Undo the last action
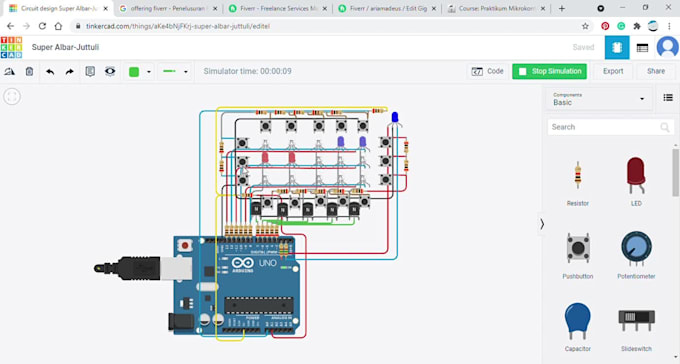The height and width of the screenshot is (364, 680). point(50,72)
